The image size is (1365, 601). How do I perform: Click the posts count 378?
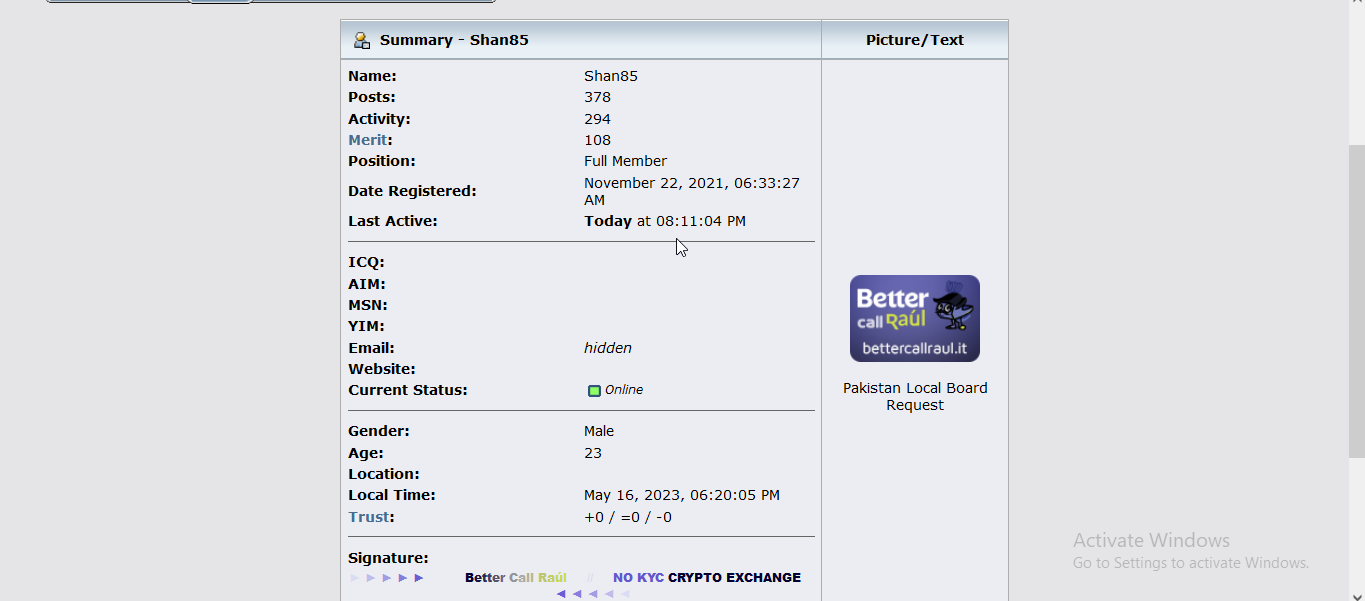click(x=597, y=97)
